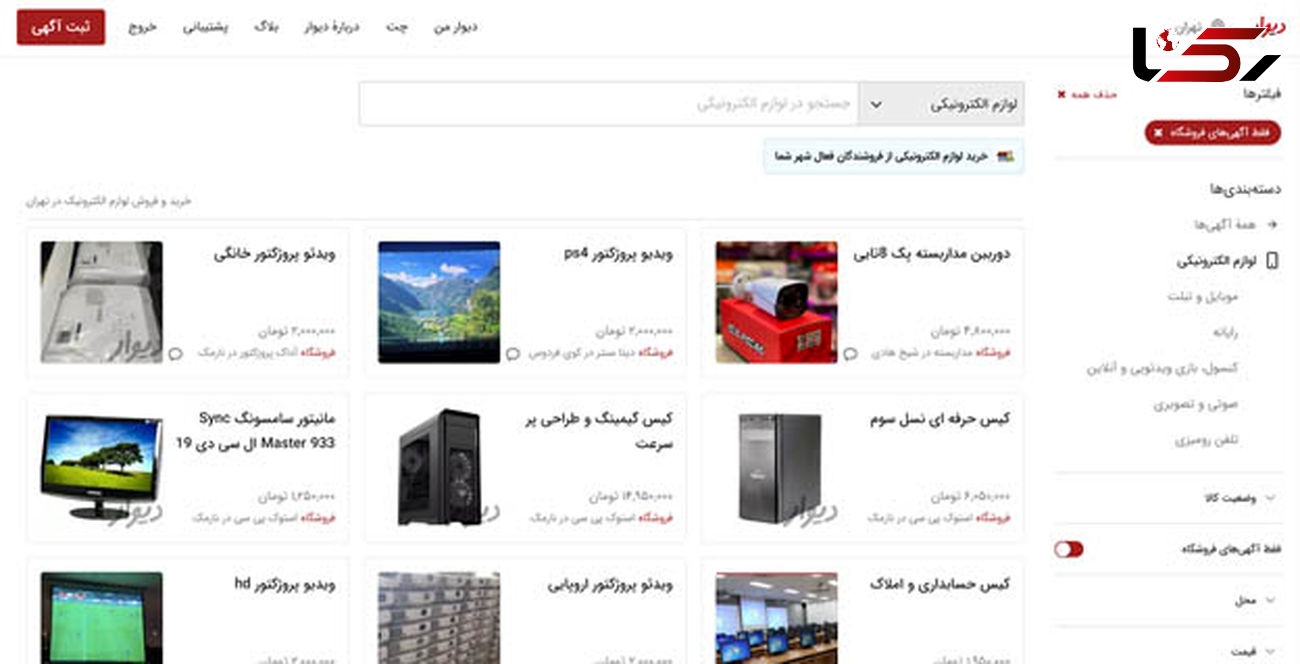Click the تومان price on the Samsung monitor ad
Screen dimensions: 1300x664
tap(296, 496)
